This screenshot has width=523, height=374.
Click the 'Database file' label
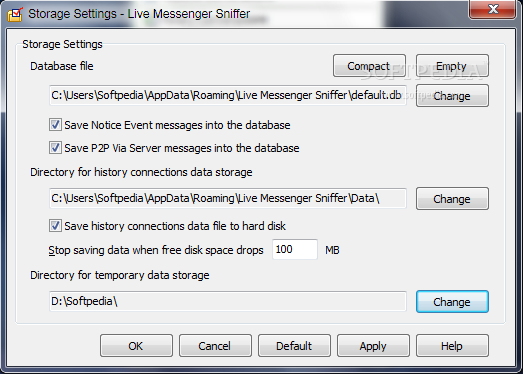coord(62,66)
